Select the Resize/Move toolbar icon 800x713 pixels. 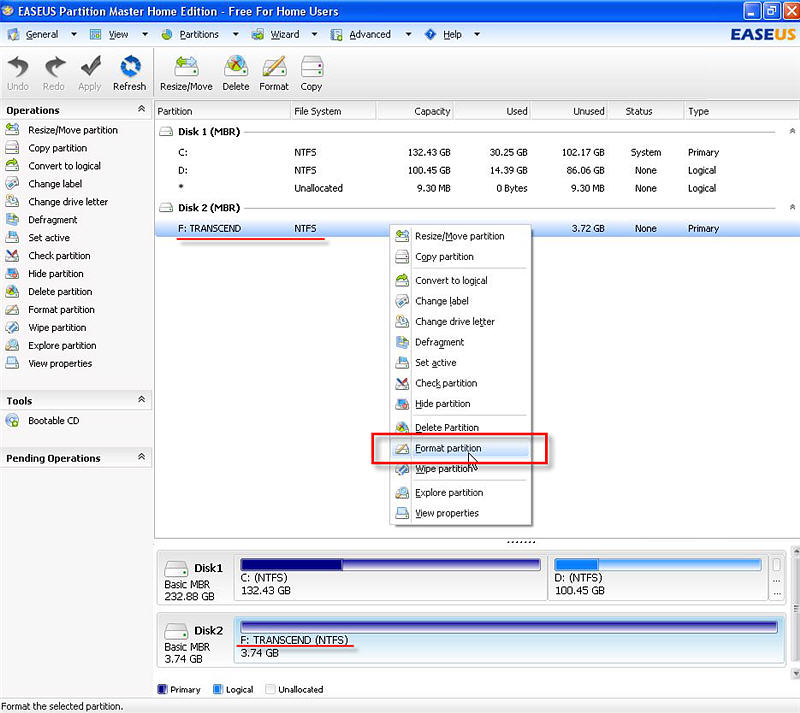point(185,70)
